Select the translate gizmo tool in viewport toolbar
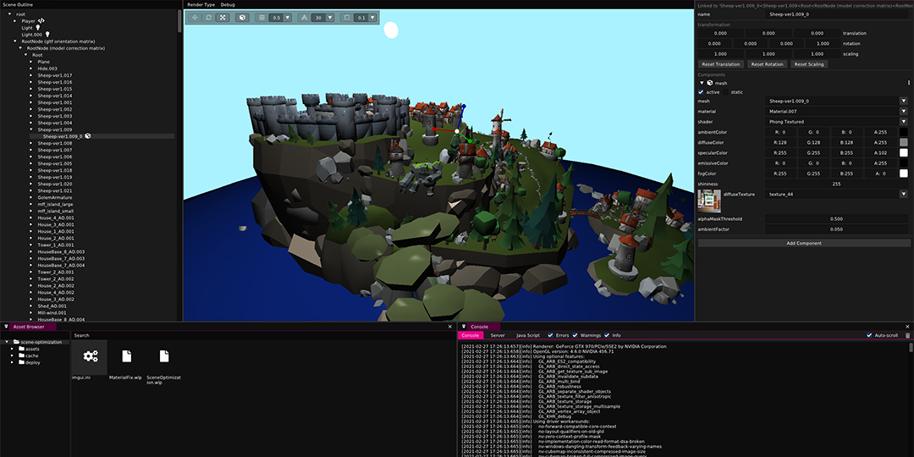 [195, 18]
